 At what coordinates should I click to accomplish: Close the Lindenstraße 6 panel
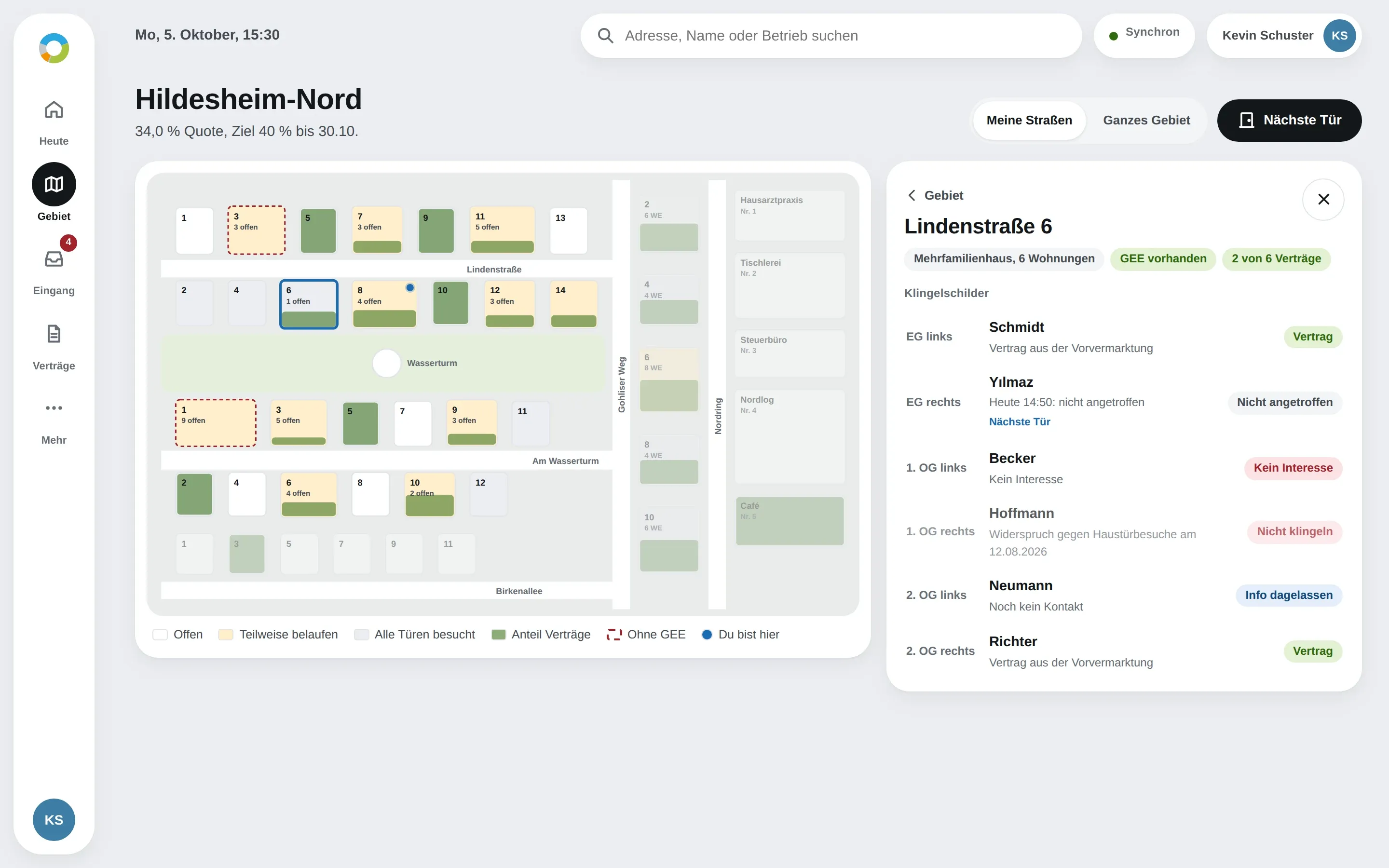1323,199
